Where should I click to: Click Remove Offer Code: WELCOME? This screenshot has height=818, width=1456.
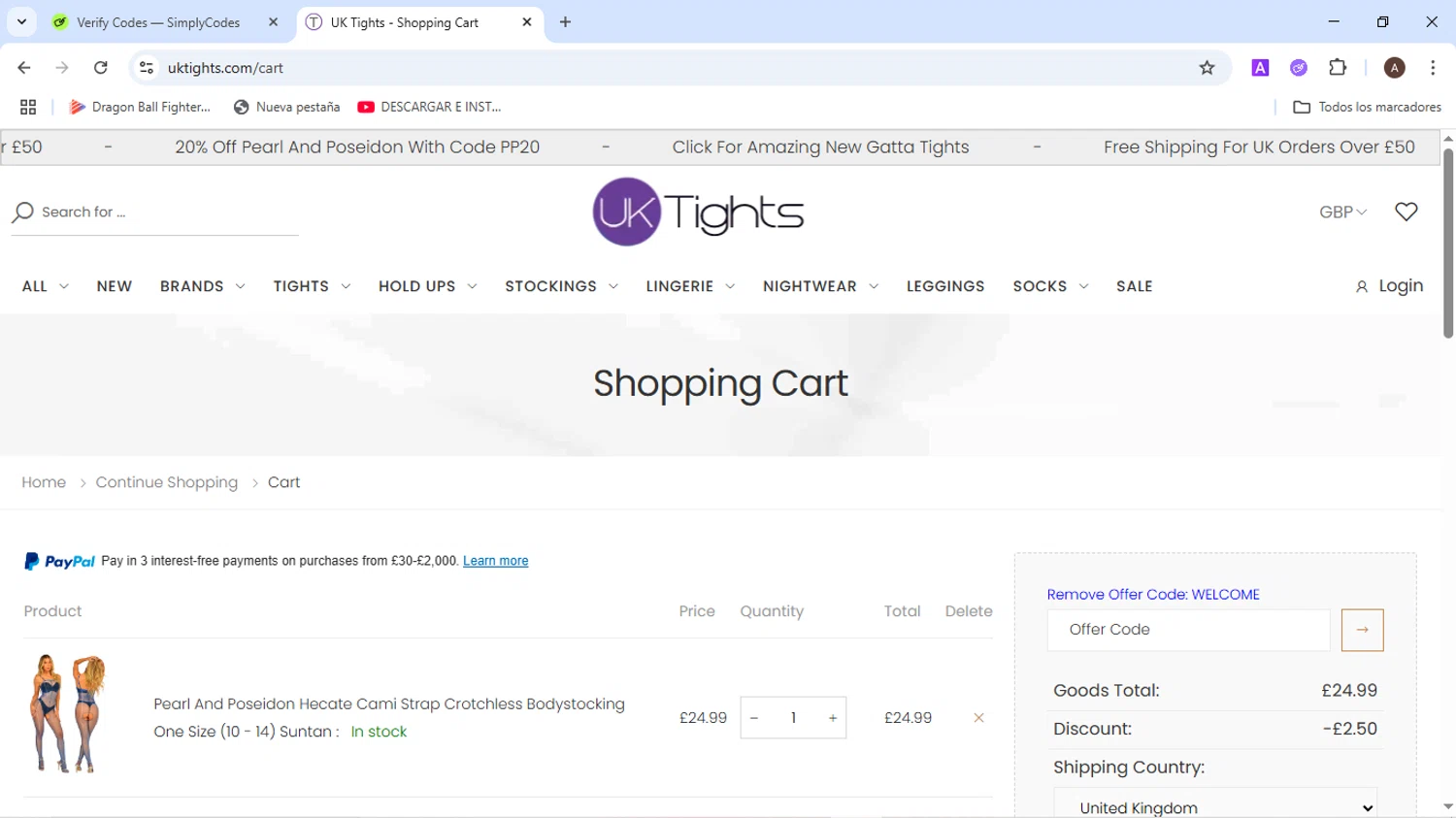(x=1153, y=595)
